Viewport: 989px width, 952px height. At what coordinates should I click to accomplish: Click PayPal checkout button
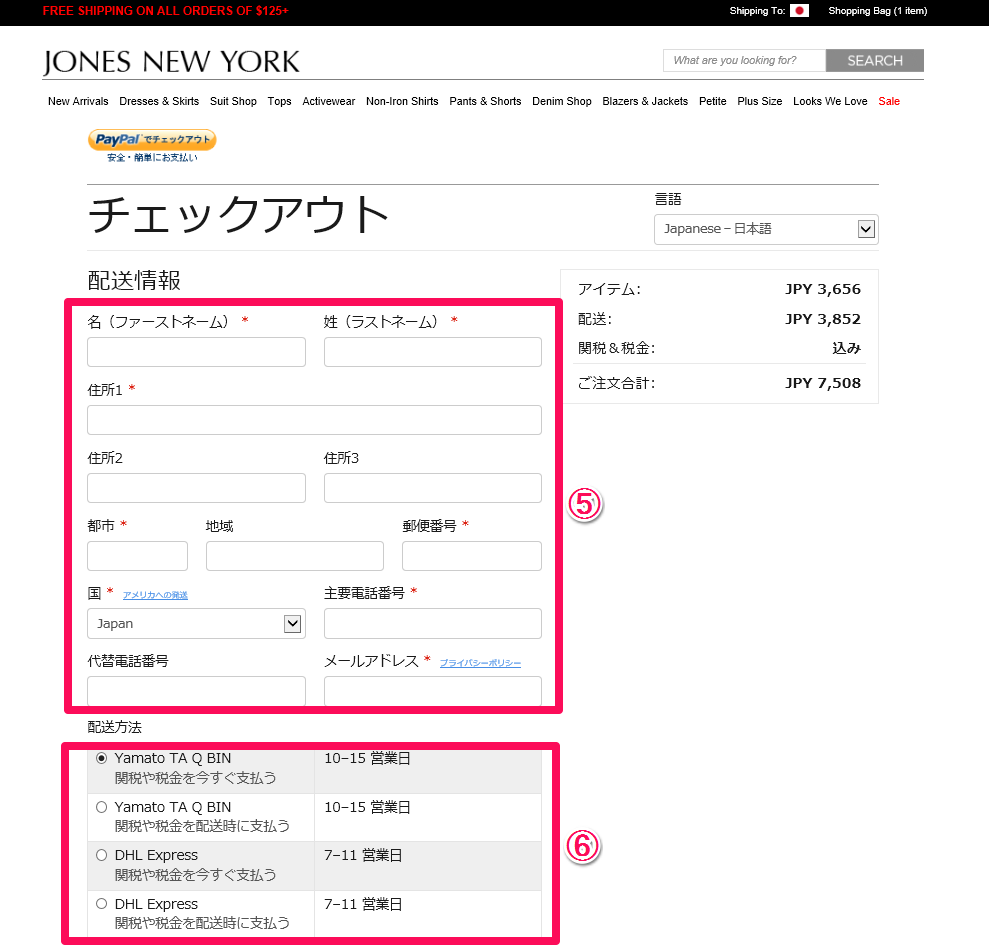[152, 139]
